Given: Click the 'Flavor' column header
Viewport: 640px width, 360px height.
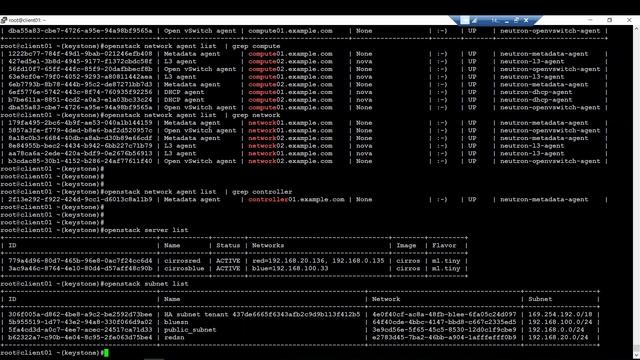Looking at the screenshot, I should coord(444,246).
